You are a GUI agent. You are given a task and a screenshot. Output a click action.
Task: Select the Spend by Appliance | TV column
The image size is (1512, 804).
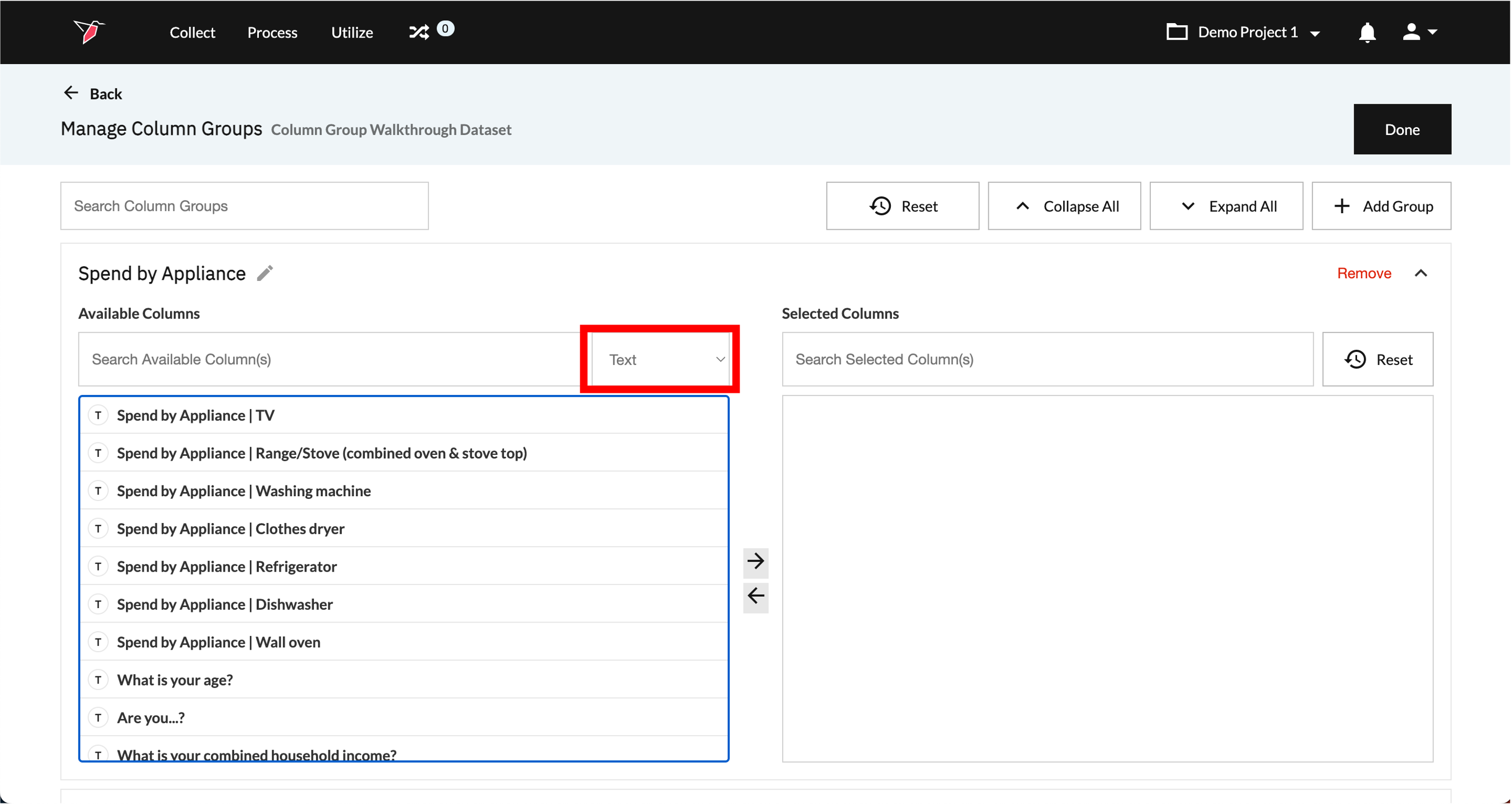195,415
